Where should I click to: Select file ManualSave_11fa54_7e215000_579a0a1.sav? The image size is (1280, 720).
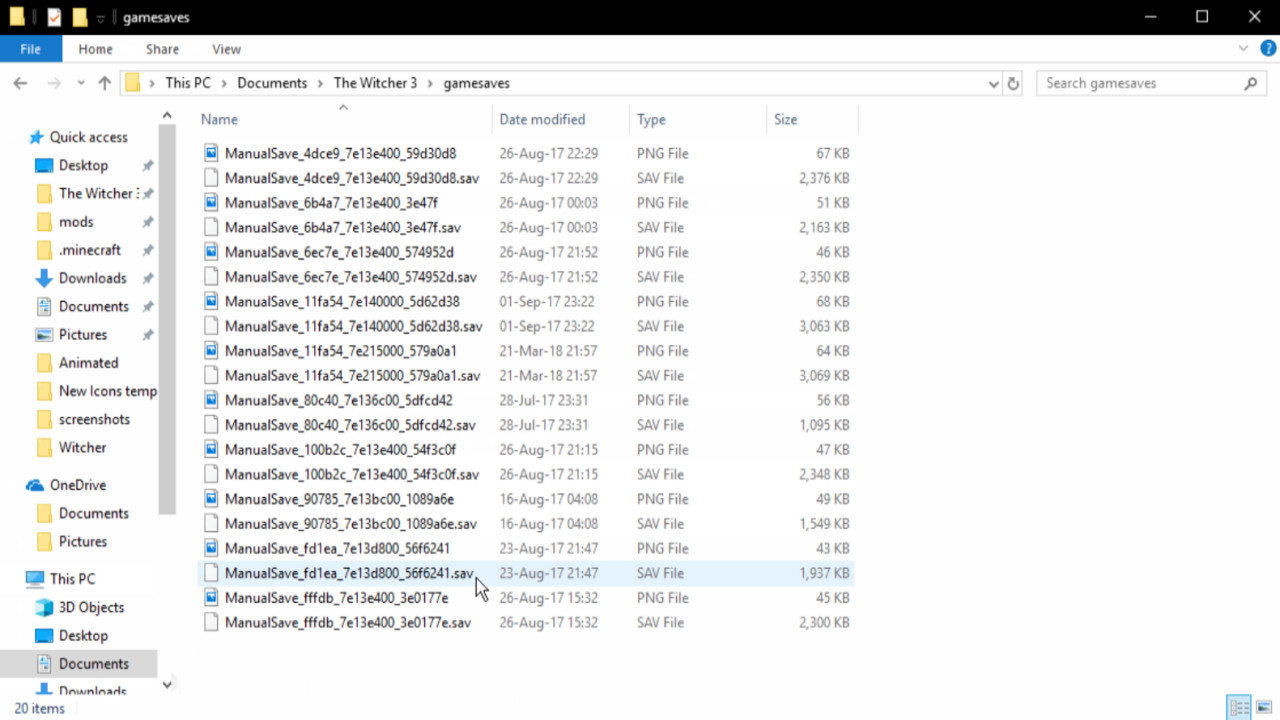coord(352,376)
